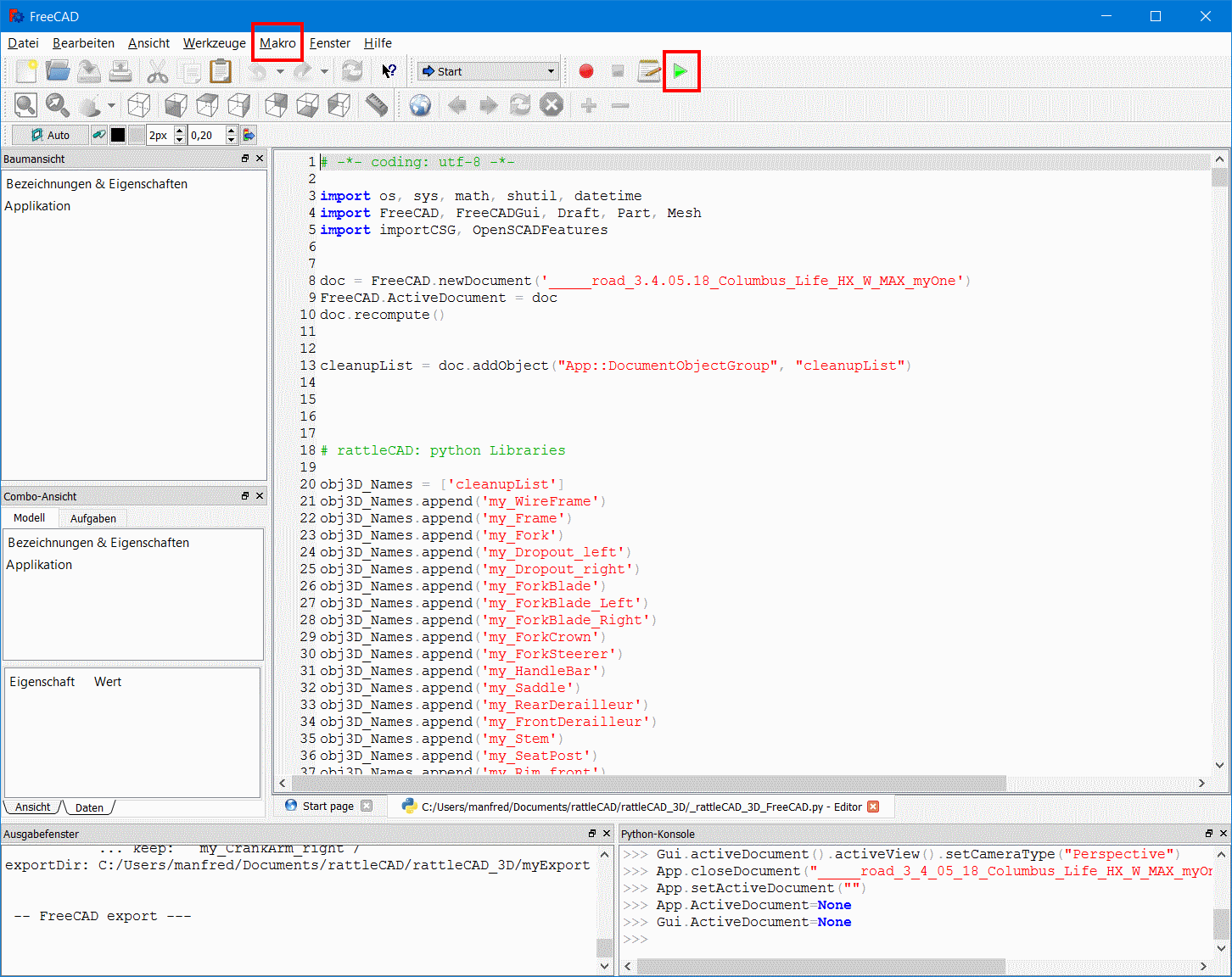Screen dimensions: 1232x977
Task: Click the Refresh/recompute icon in the top toolbar
Action: tap(352, 71)
